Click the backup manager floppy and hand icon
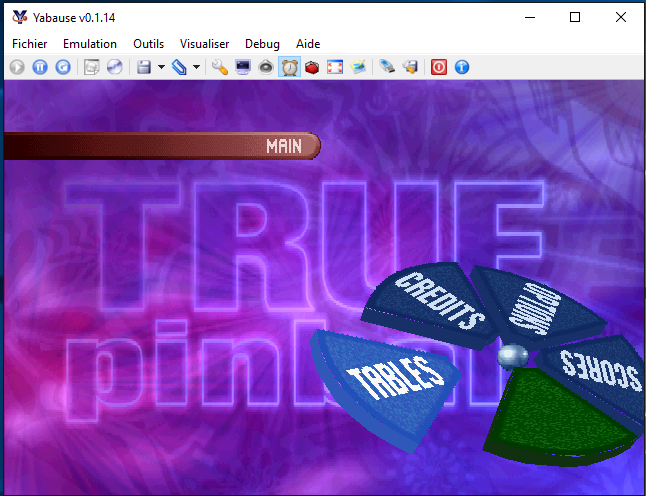The image size is (646, 496). tap(410, 67)
